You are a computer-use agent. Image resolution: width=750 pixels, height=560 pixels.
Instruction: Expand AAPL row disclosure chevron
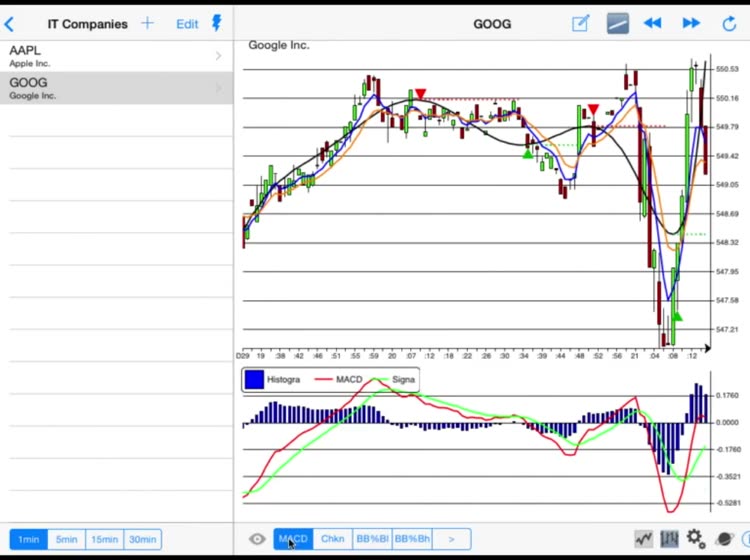coord(219,56)
